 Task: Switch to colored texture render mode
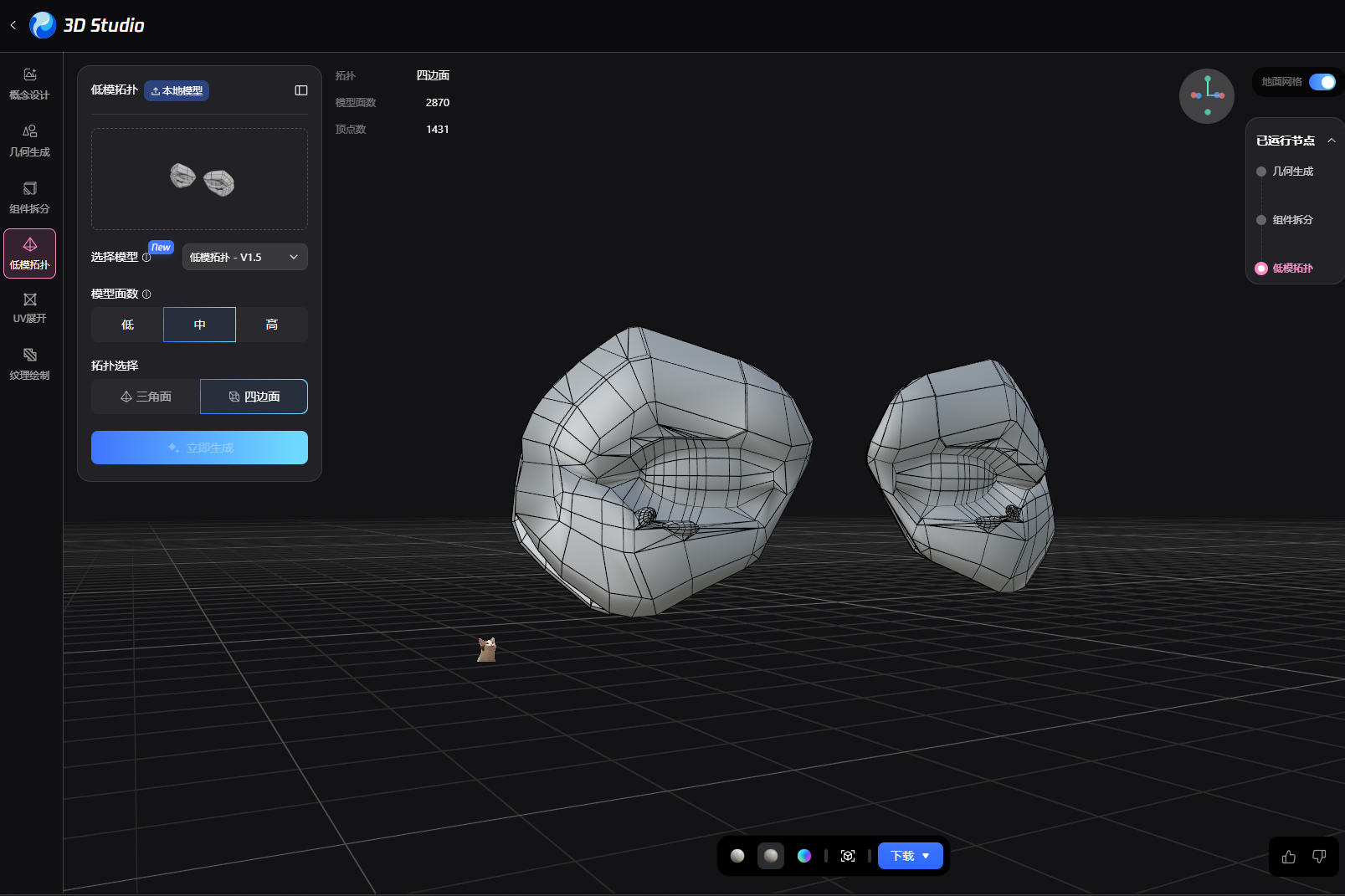pyautogui.click(x=804, y=856)
